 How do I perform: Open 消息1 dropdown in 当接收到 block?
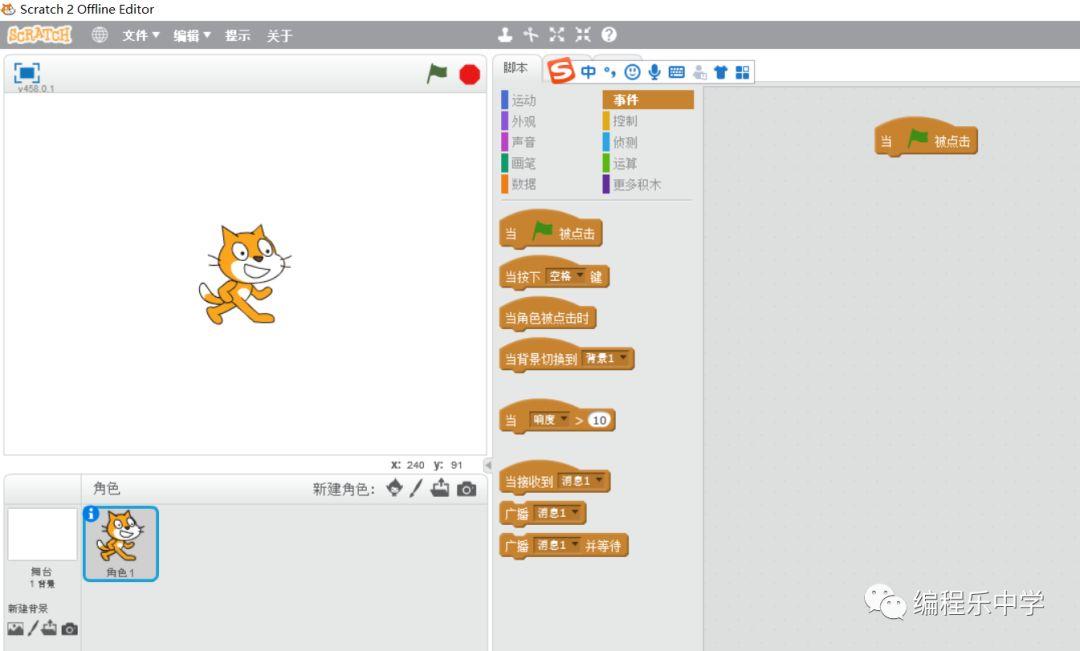point(582,481)
